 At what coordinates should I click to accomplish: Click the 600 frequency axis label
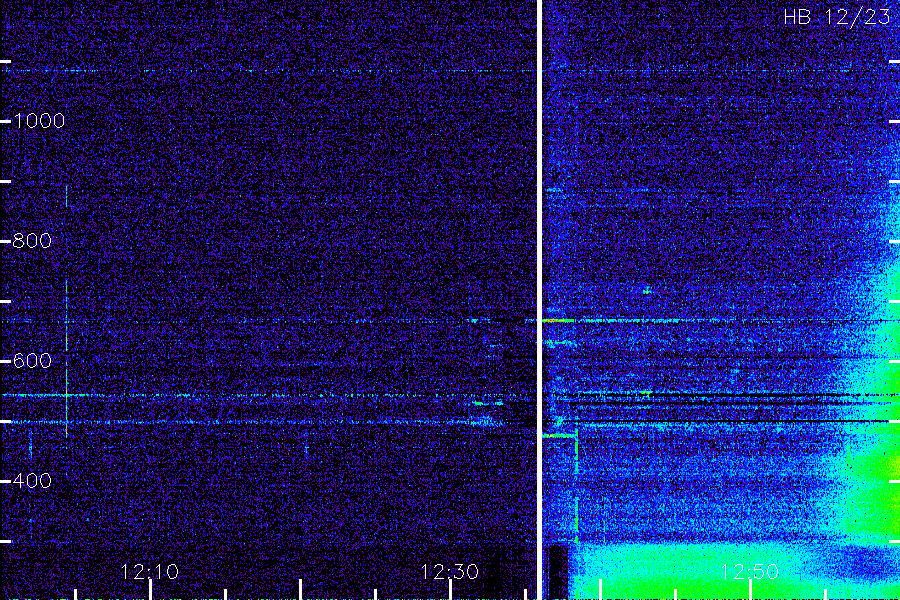(x=32, y=361)
